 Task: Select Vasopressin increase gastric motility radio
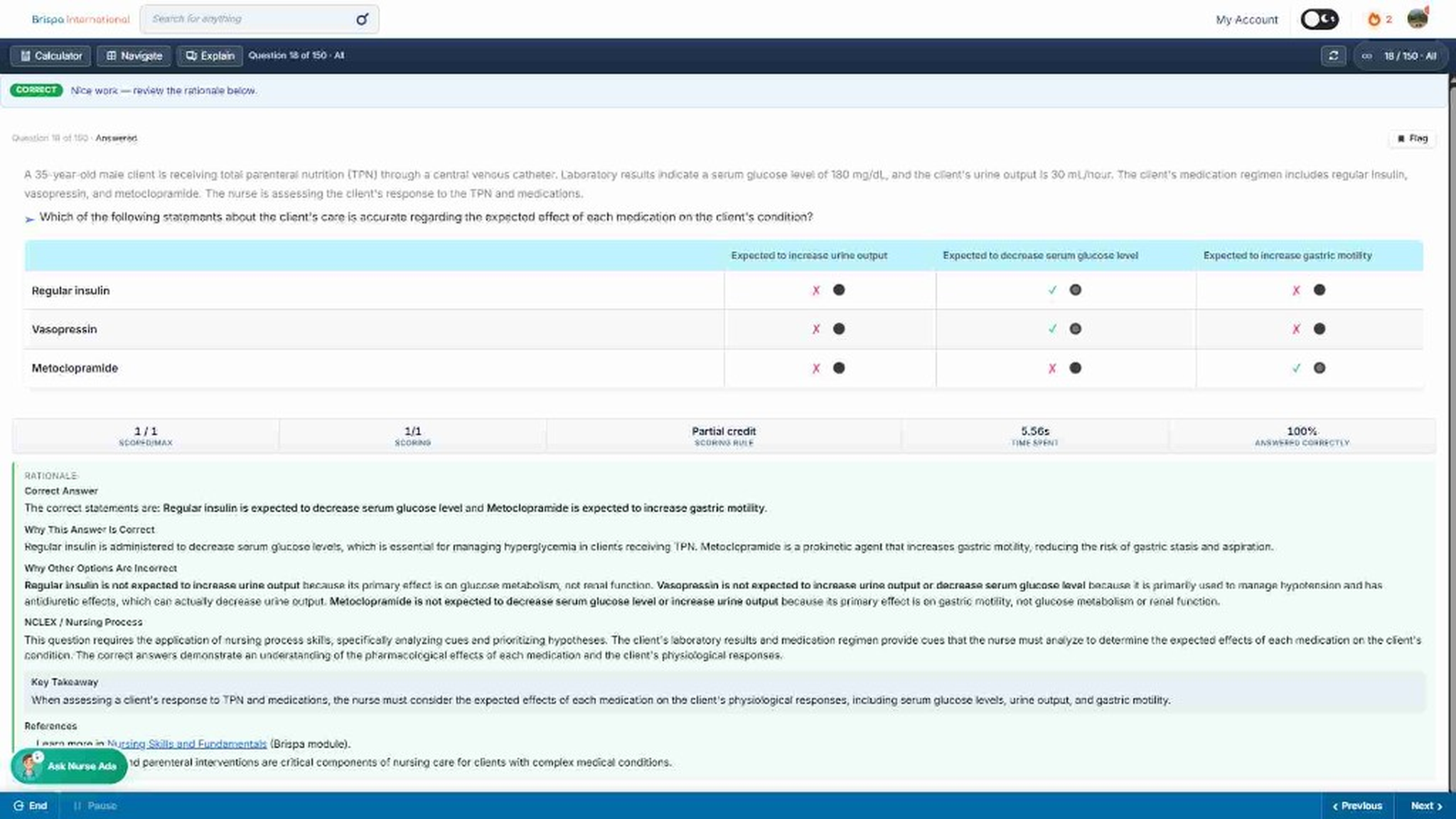click(1319, 329)
